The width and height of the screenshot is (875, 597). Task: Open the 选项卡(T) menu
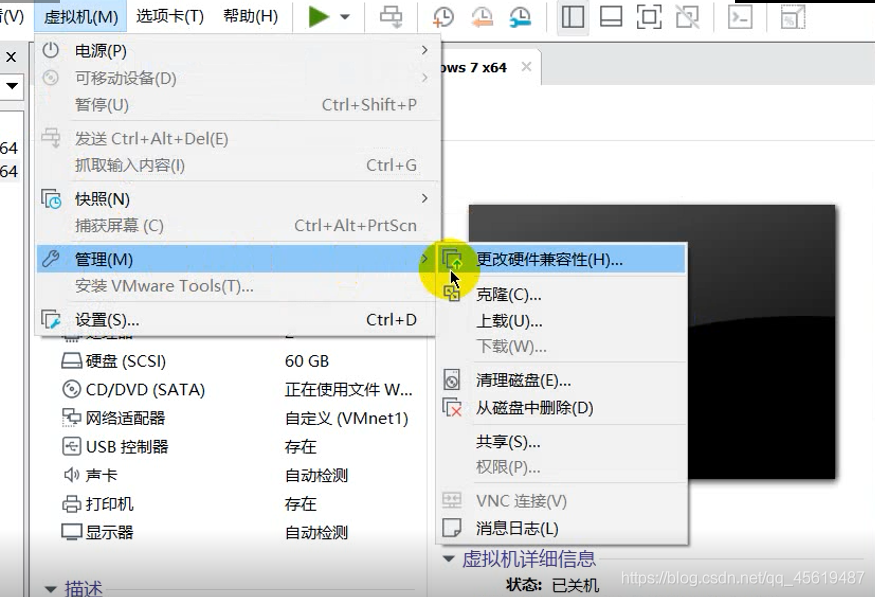pos(170,16)
